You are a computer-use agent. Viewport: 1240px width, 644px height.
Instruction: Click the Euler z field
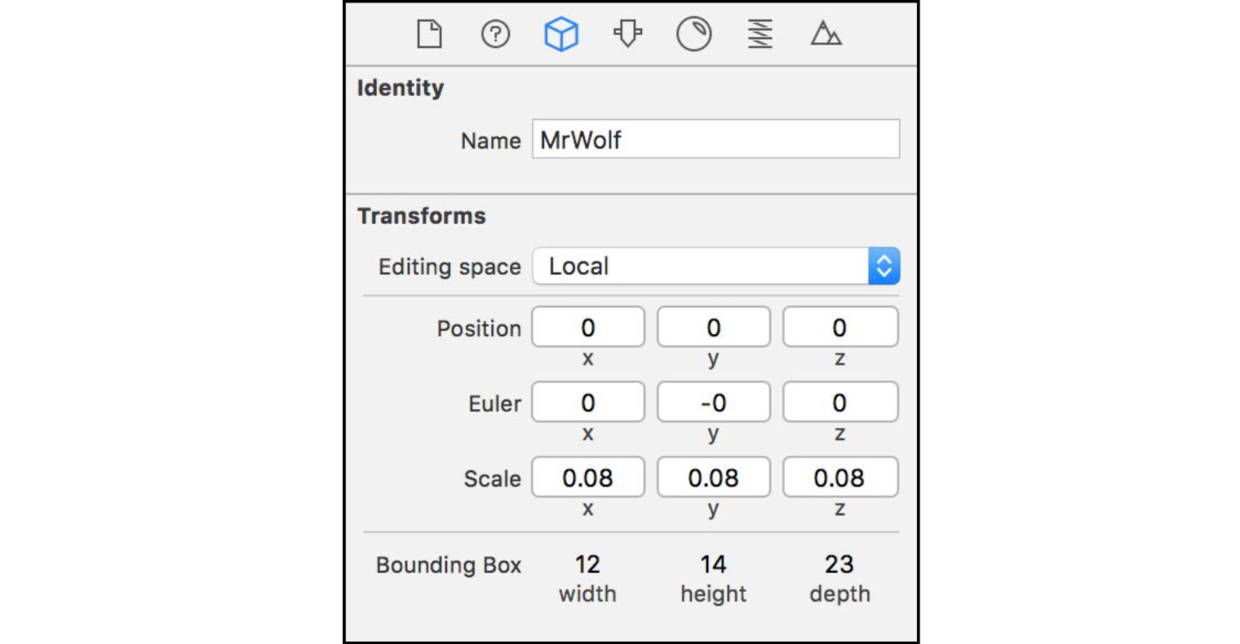[840, 402]
